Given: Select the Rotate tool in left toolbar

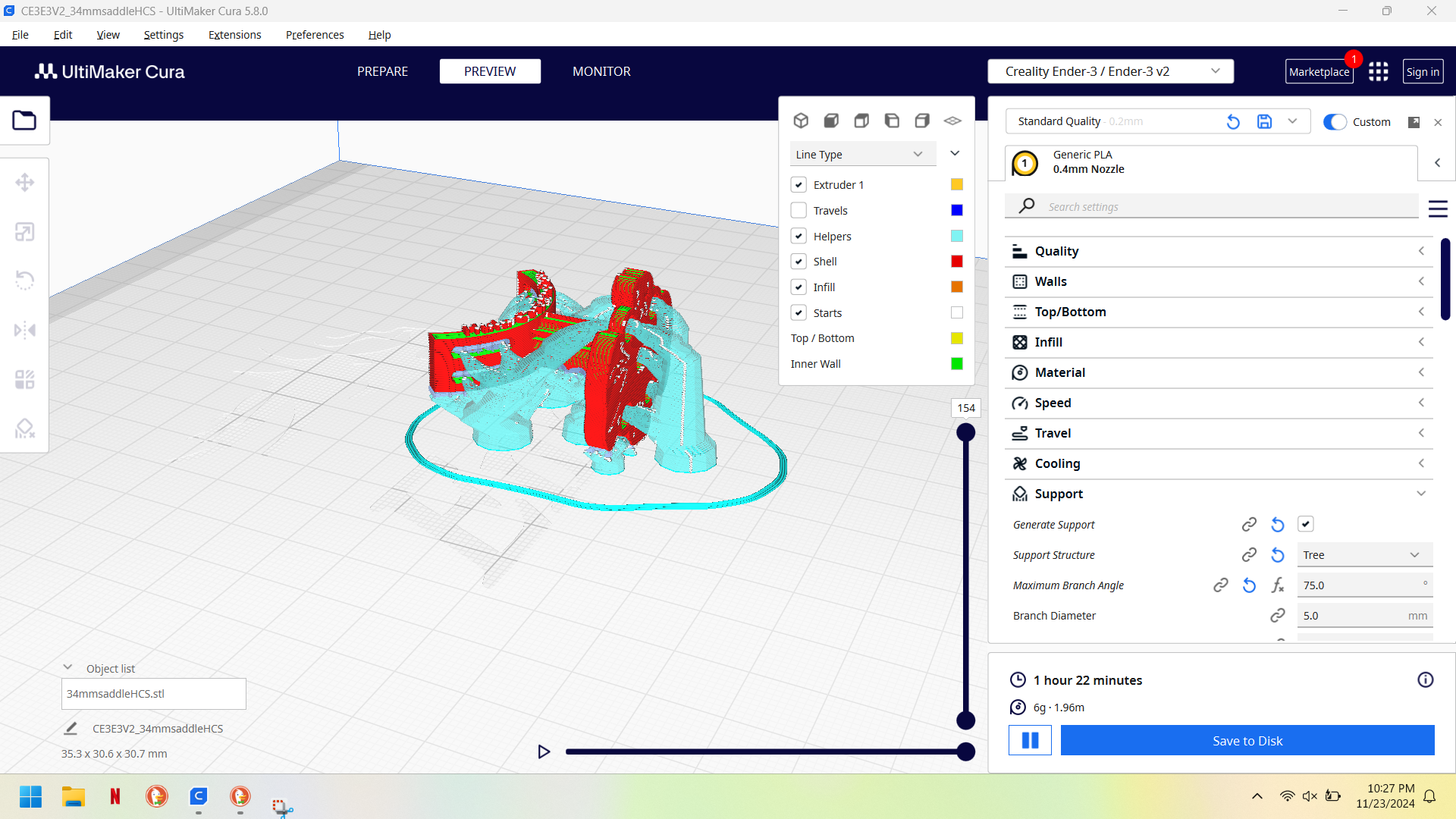Looking at the screenshot, I should [24, 281].
